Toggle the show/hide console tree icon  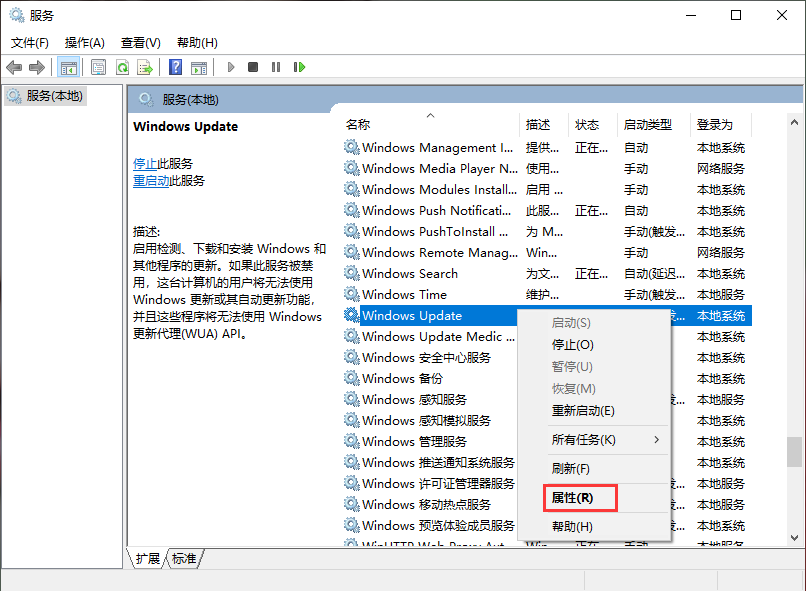click(x=69, y=67)
